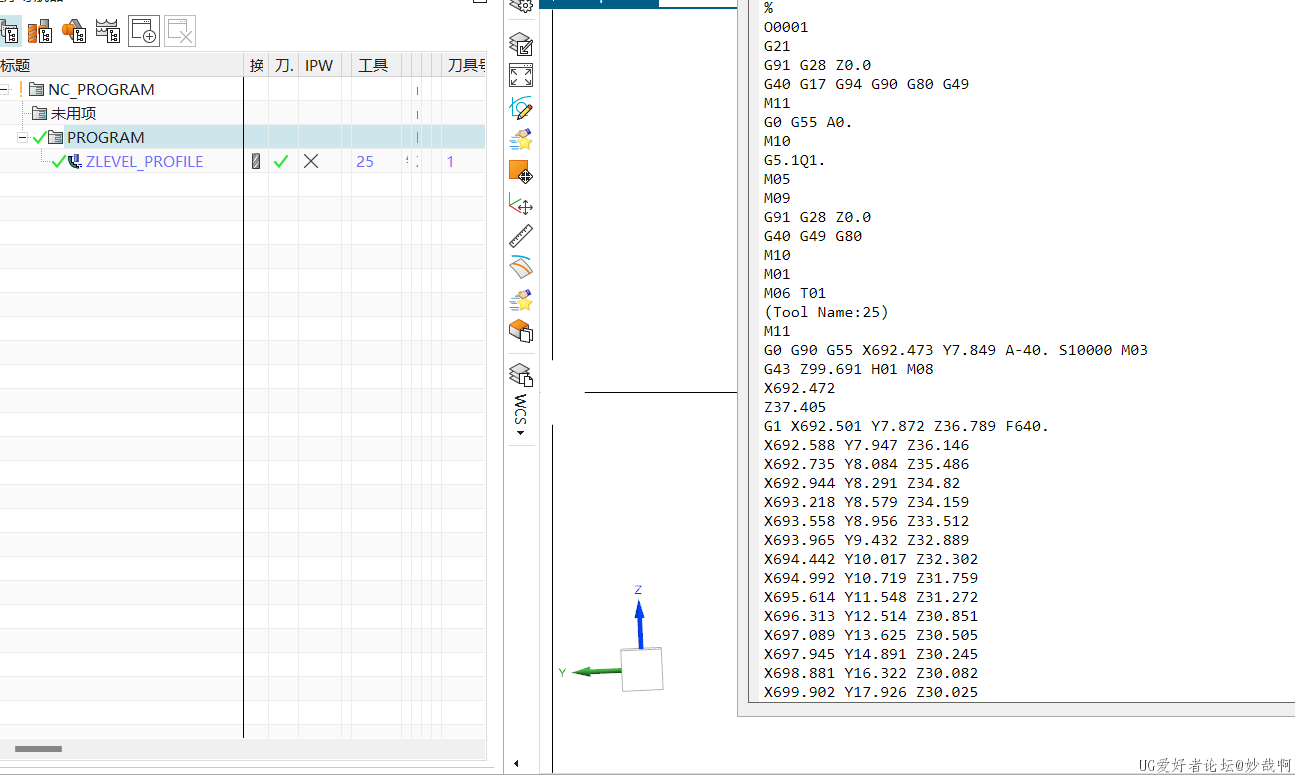Image resolution: width=1295 pixels, height=777 pixels.
Task: Collapse the NC_PROGRAM tree node
Action: [x=5, y=89]
